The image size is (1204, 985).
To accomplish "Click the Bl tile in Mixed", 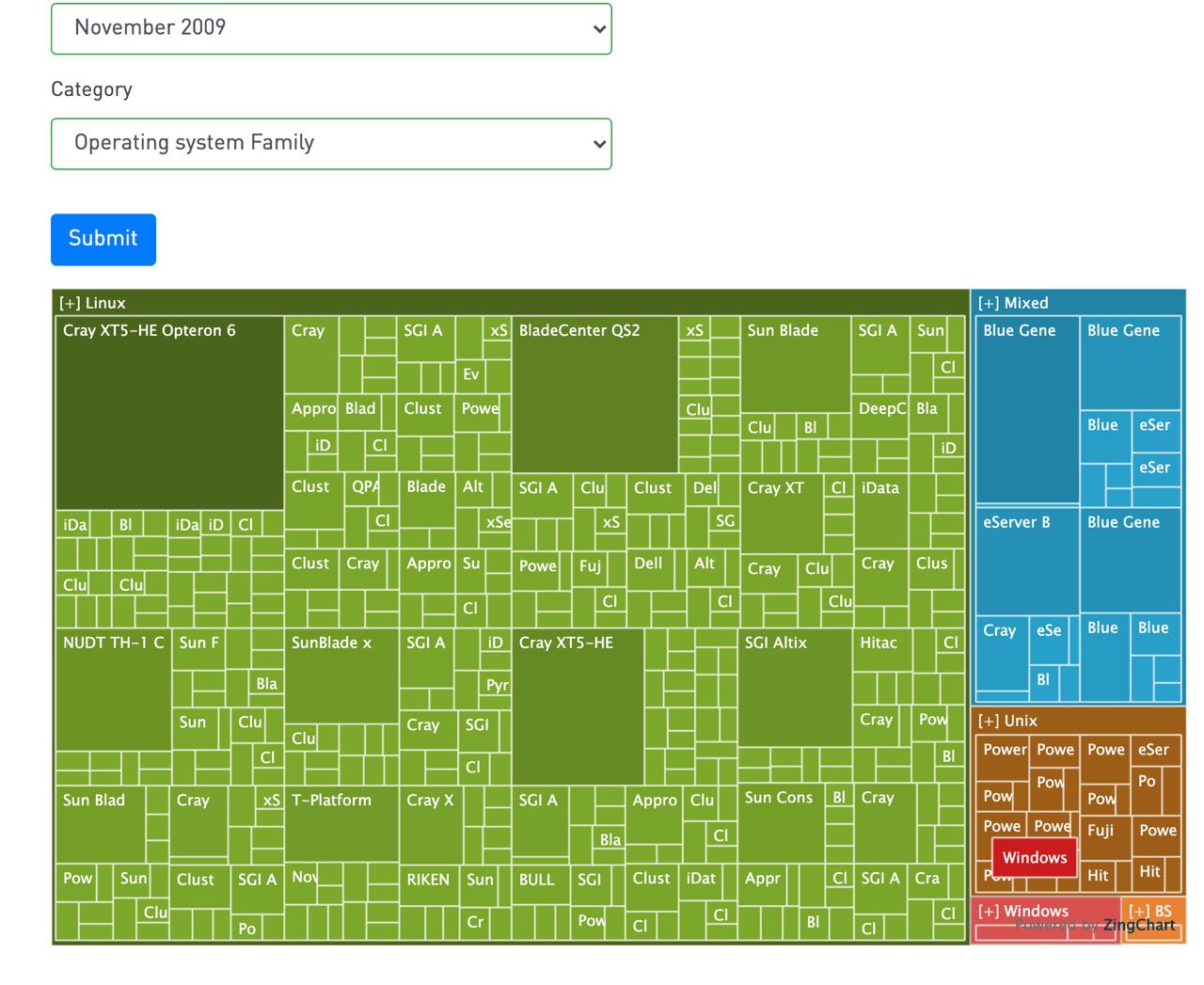I will pyautogui.click(x=1043, y=683).
